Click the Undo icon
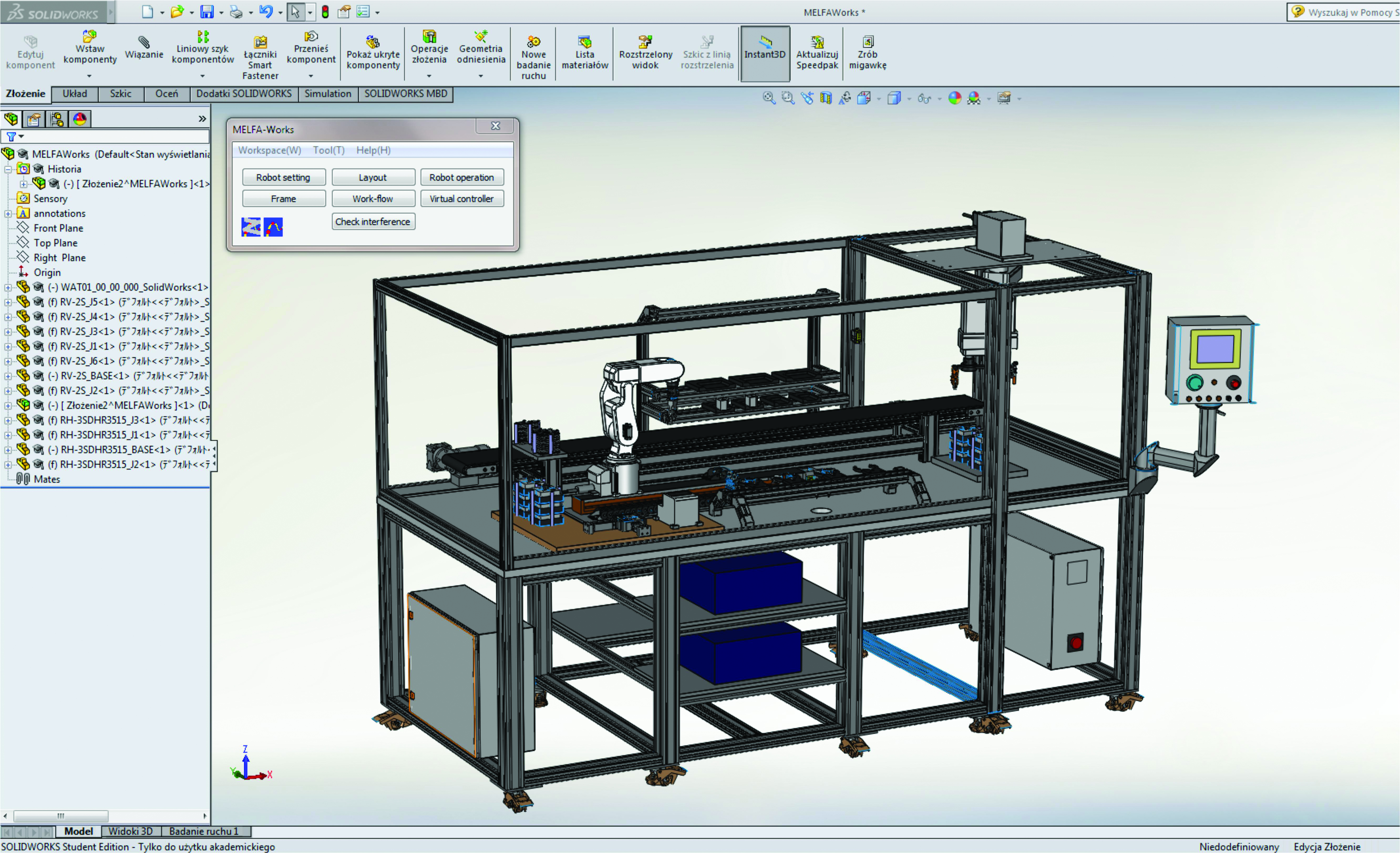The width and height of the screenshot is (1400, 853). [x=265, y=12]
